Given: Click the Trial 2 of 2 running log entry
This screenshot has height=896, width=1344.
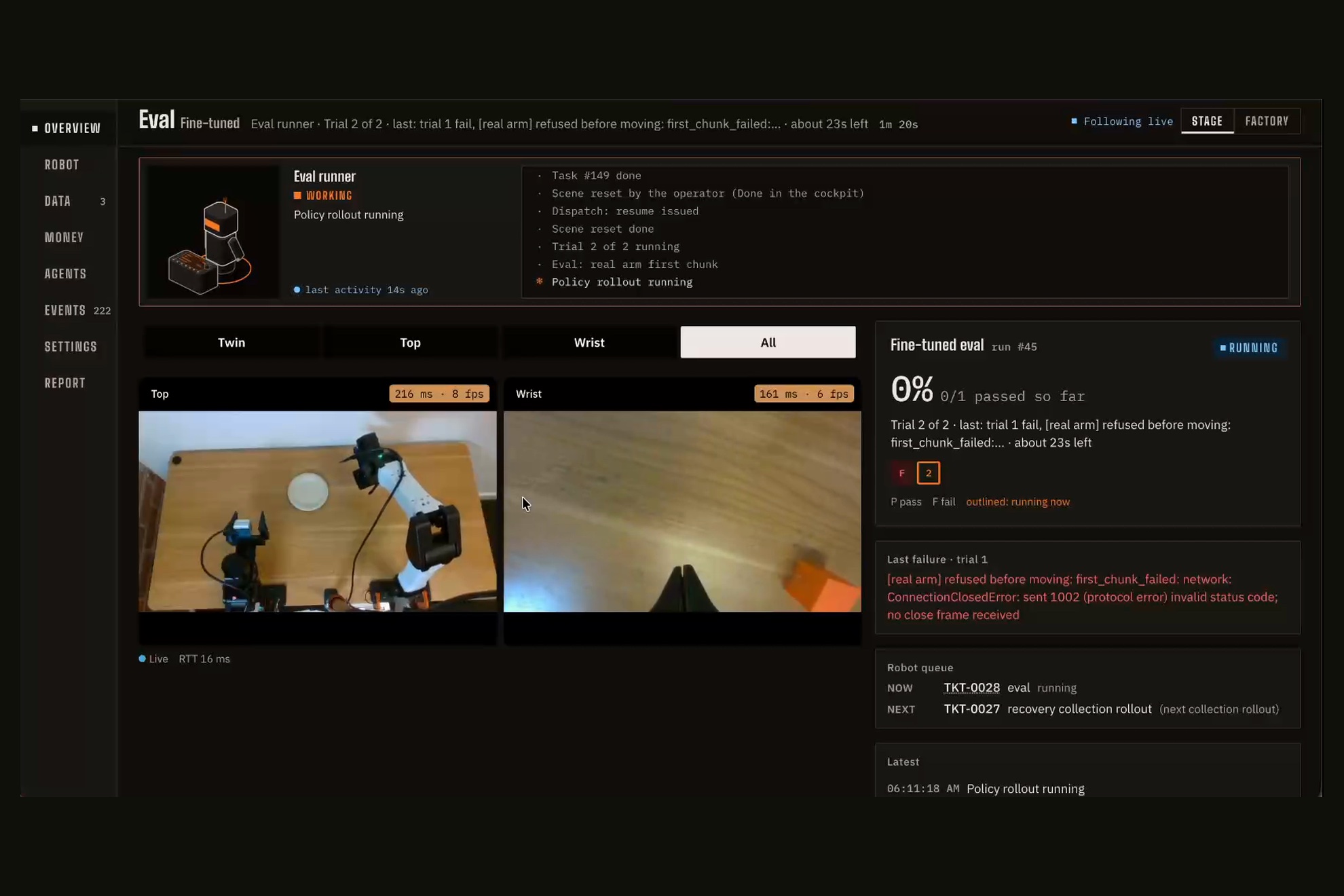Looking at the screenshot, I should tap(615, 246).
